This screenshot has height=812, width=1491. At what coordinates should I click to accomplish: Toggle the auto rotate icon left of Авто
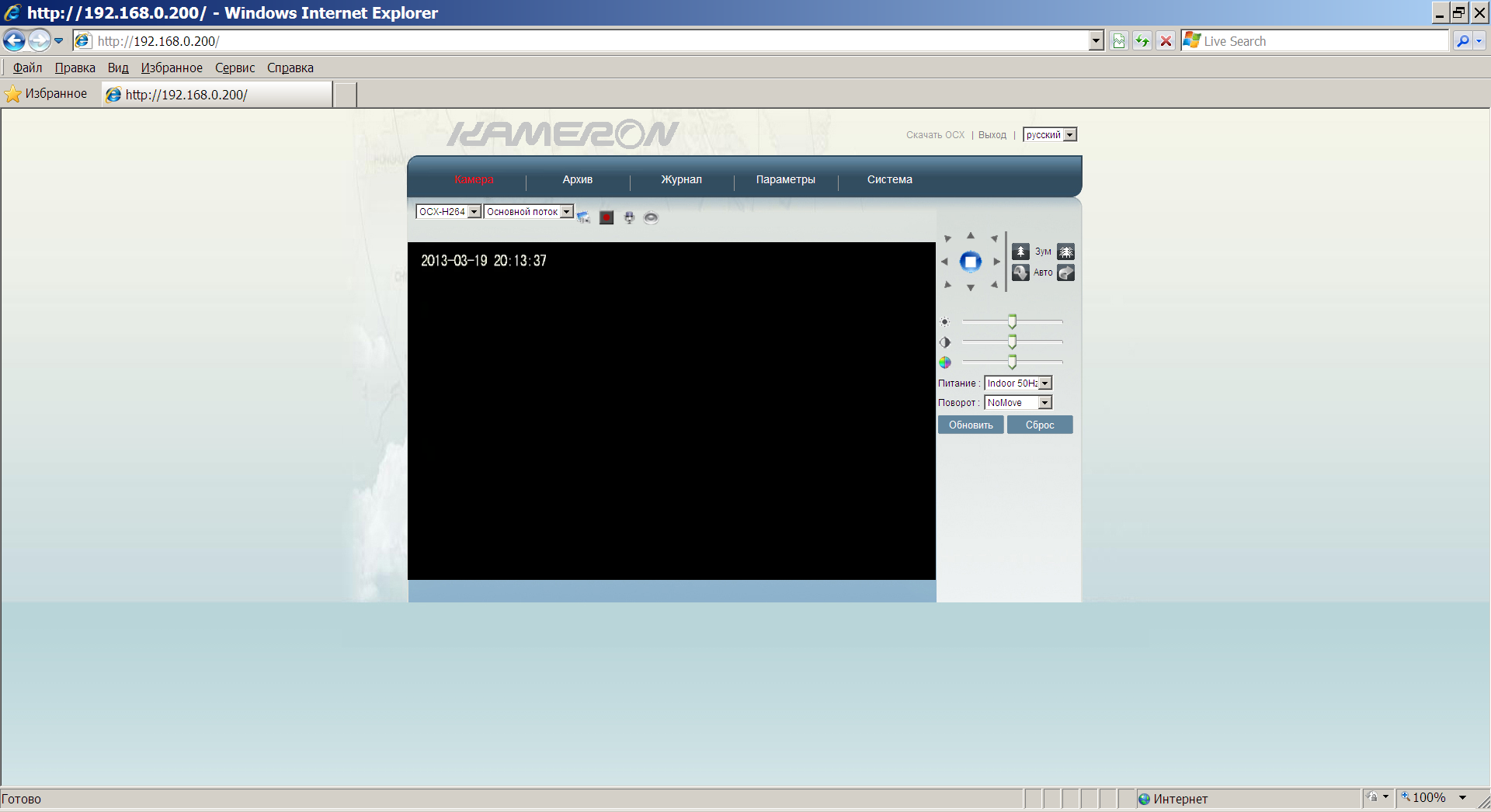pos(1020,272)
